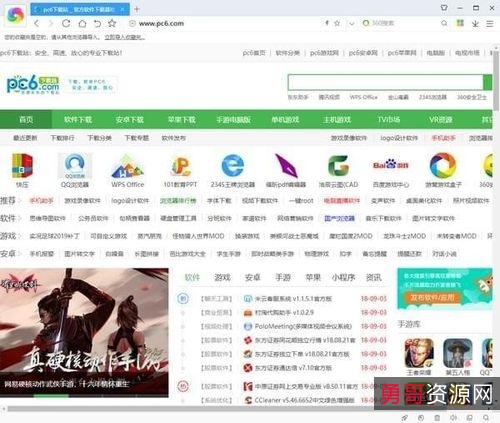Reload the page with the refresh icon
The width and height of the screenshot is (500, 423).
[x=66, y=23]
